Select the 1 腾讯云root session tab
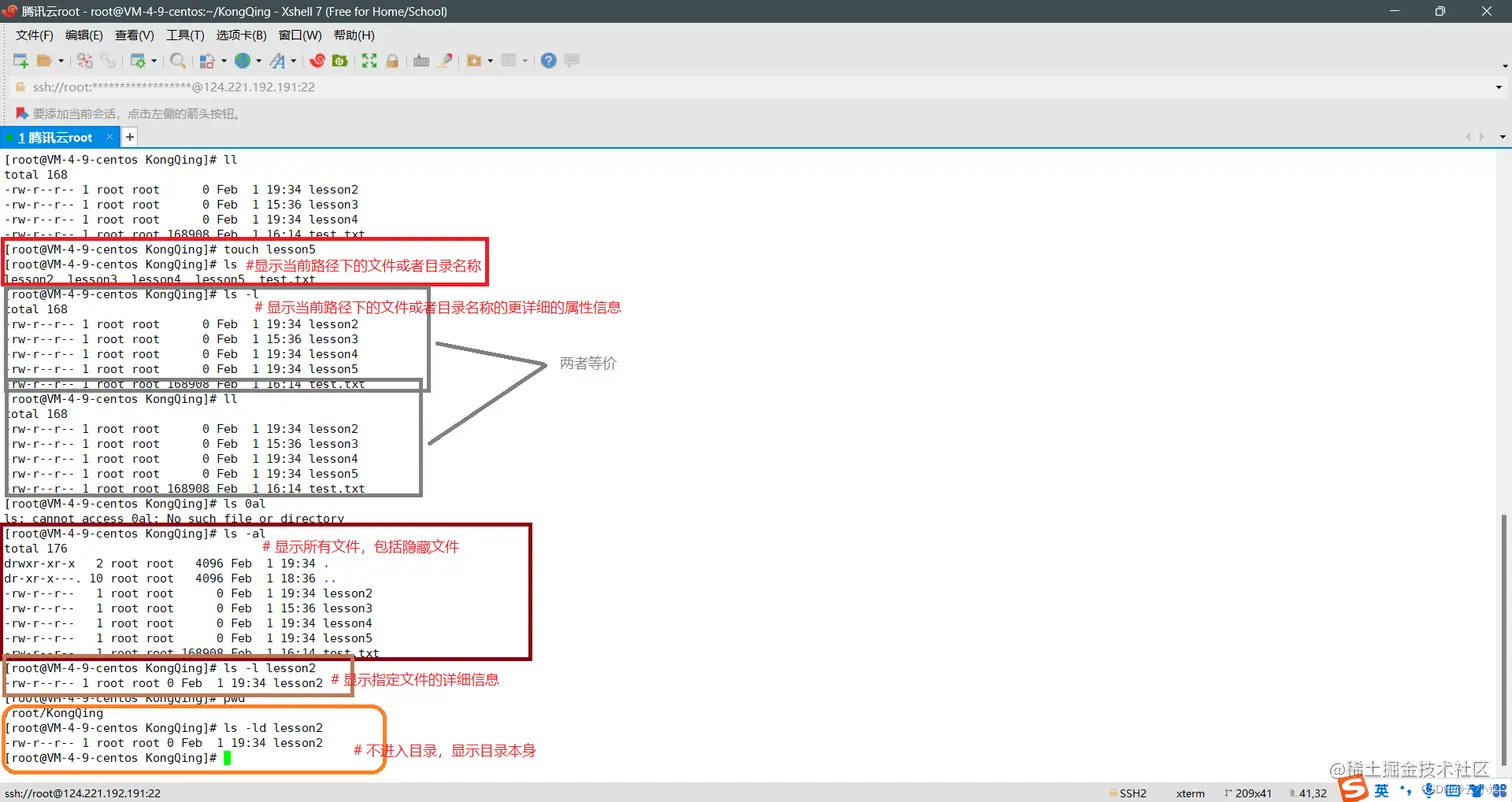Image resolution: width=1512 pixels, height=802 pixels. point(60,137)
